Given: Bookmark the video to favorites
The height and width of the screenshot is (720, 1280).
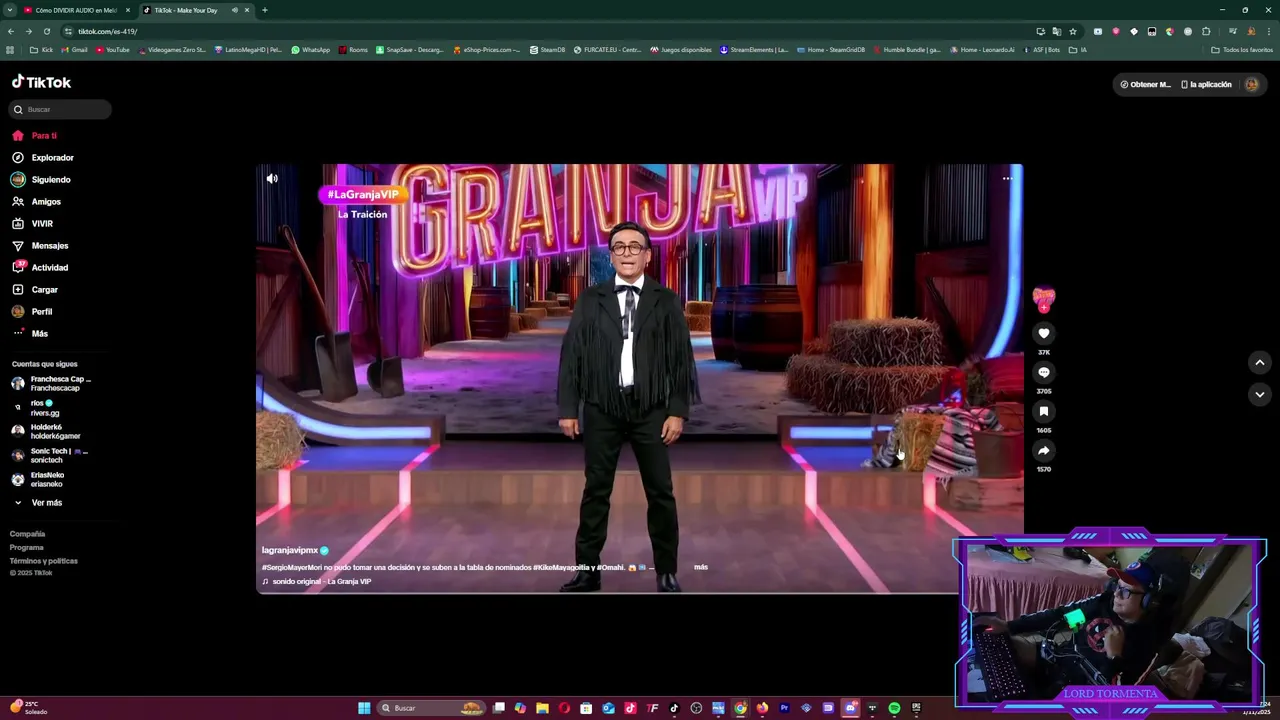Looking at the screenshot, I should pos(1044,411).
